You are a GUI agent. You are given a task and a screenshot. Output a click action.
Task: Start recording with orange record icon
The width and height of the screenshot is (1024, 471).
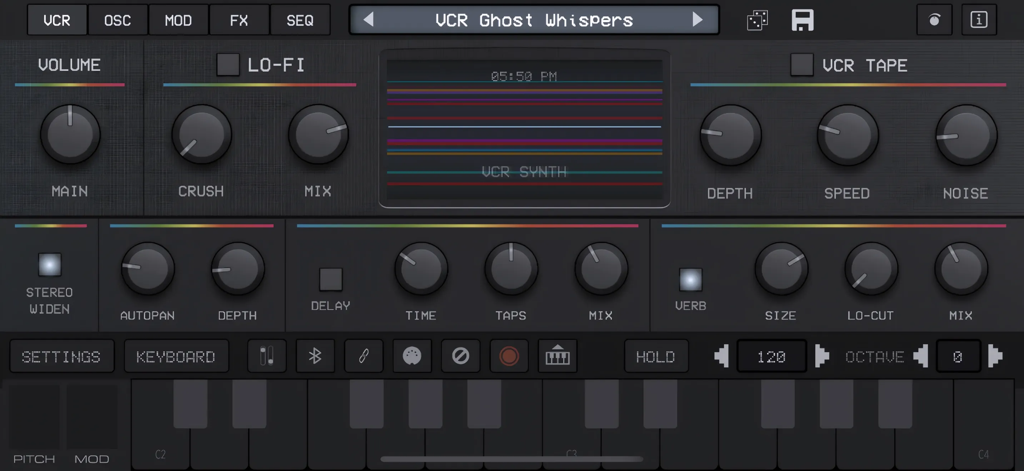point(509,357)
